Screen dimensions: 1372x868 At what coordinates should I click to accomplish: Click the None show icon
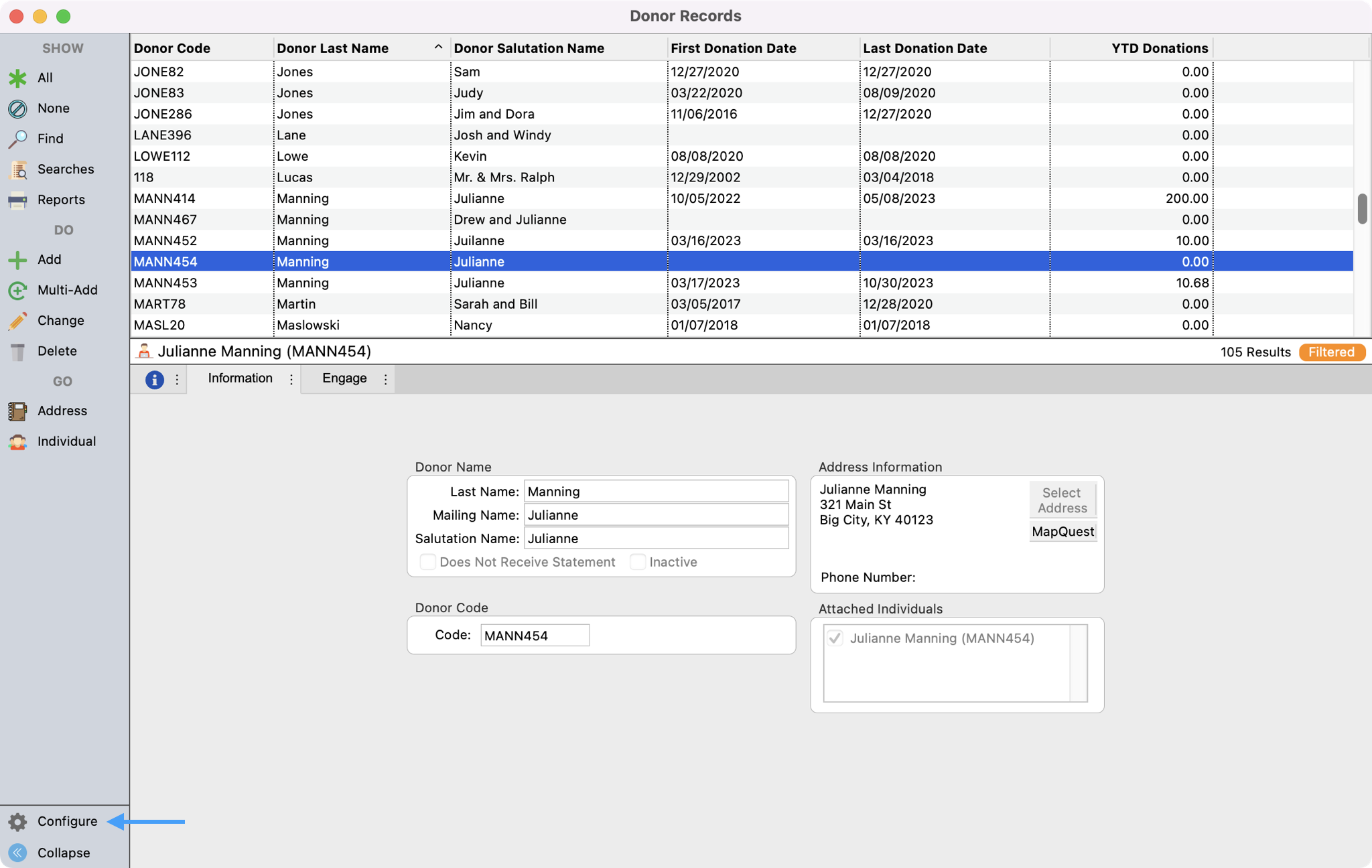coord(17,108)
